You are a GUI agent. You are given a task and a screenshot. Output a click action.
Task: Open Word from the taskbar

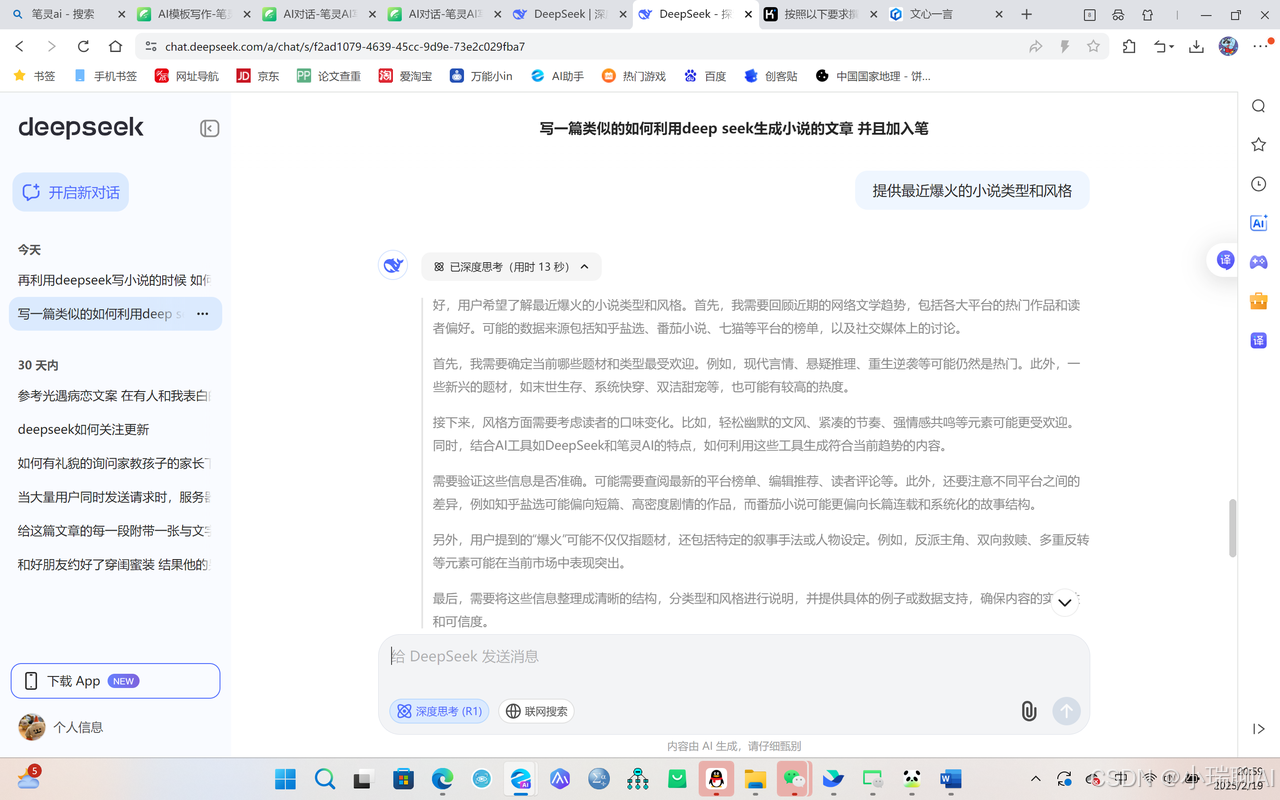pyautogui.click(x=950, y=779)
